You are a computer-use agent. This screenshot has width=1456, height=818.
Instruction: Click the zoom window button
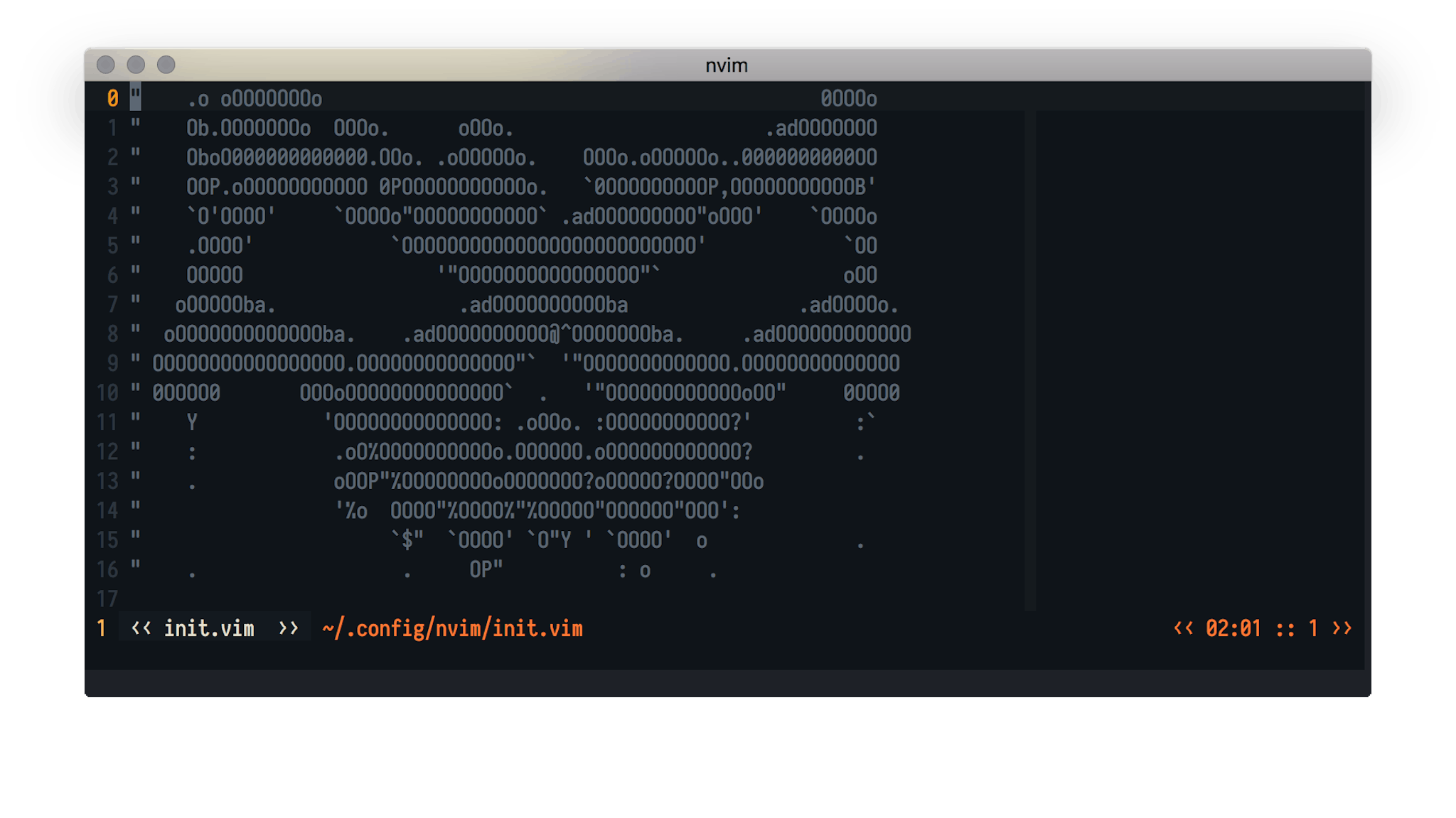point(166,65)
